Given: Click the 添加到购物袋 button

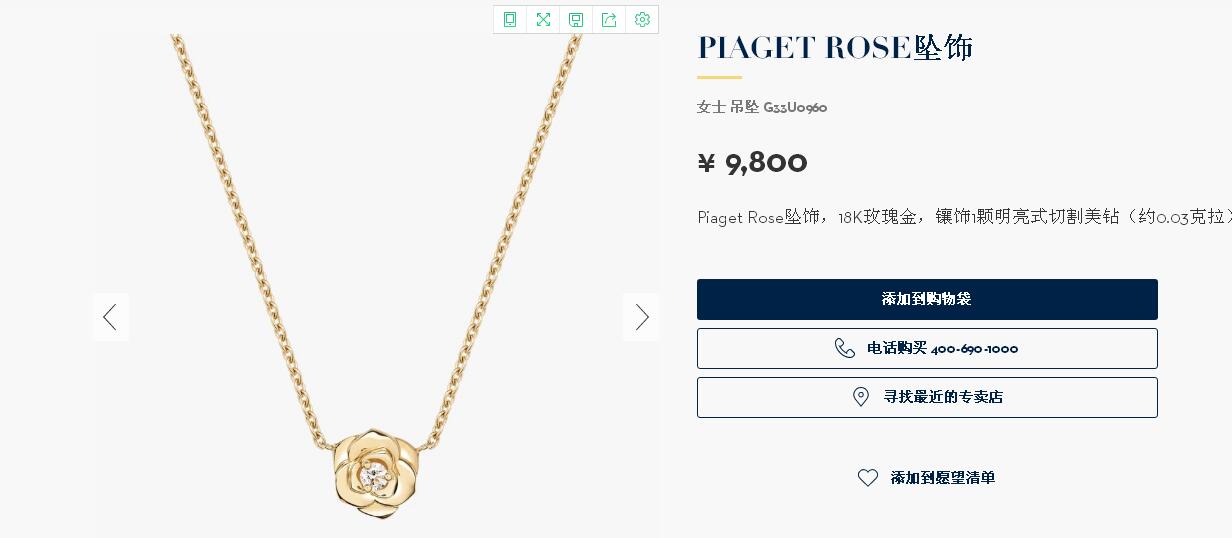Looking at the screenshot, I should pos(927,299).
